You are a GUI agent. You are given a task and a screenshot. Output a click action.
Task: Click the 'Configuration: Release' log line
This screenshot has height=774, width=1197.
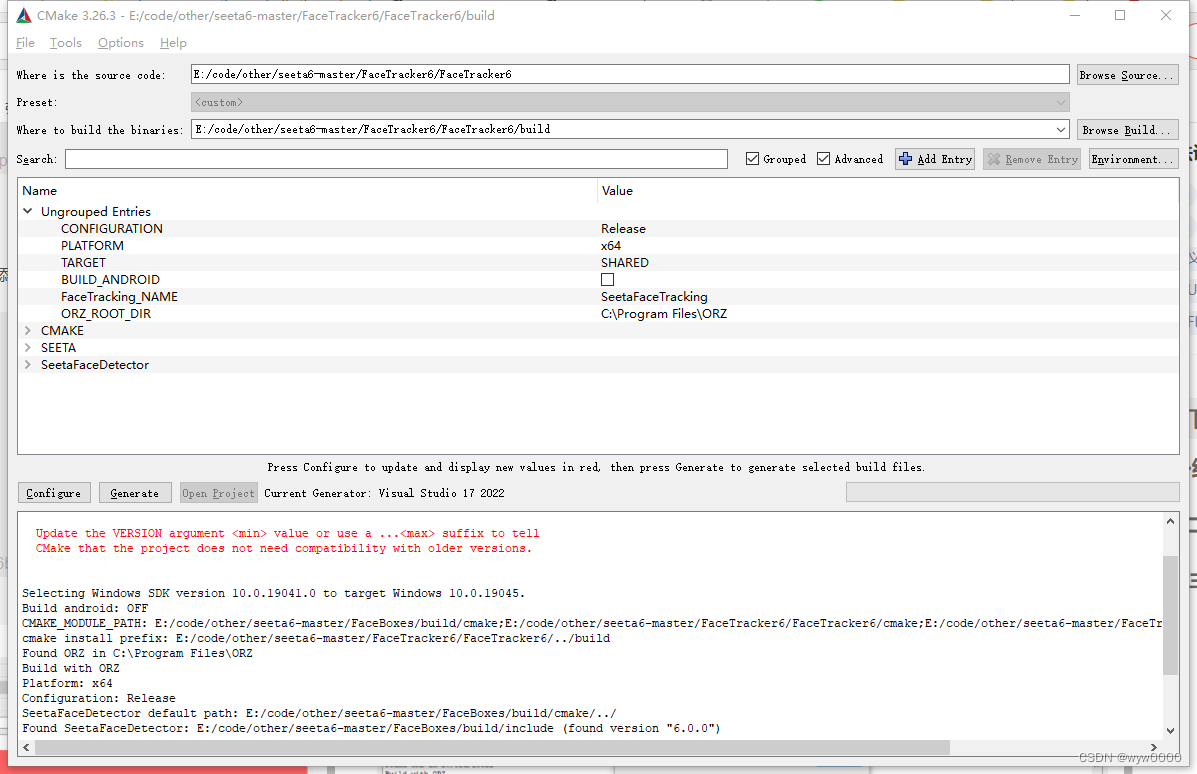click(x=99, y=698)
